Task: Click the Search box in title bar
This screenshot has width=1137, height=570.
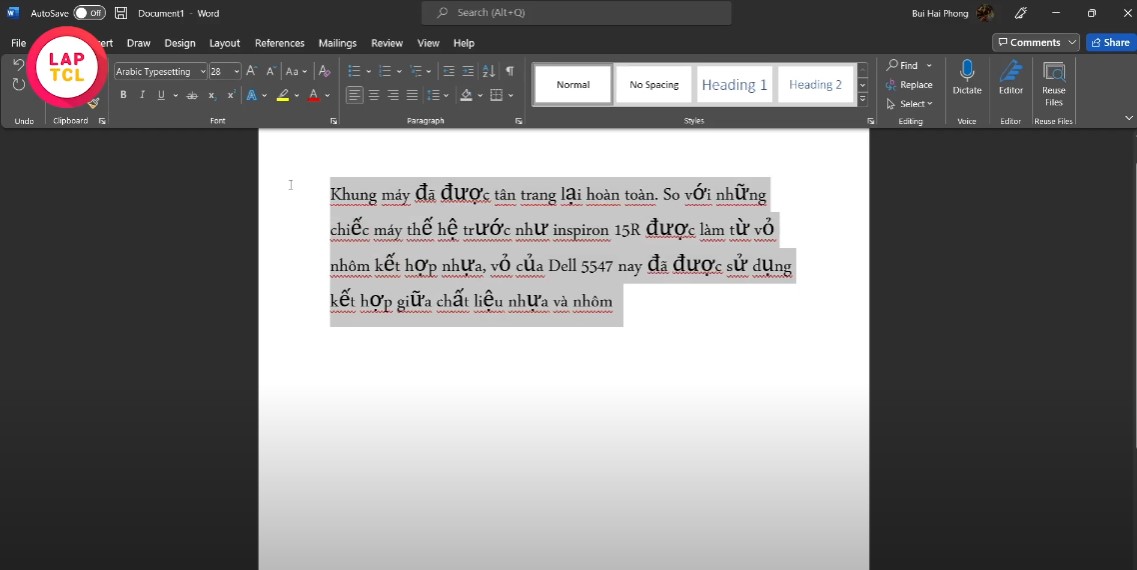Action: 577,13
